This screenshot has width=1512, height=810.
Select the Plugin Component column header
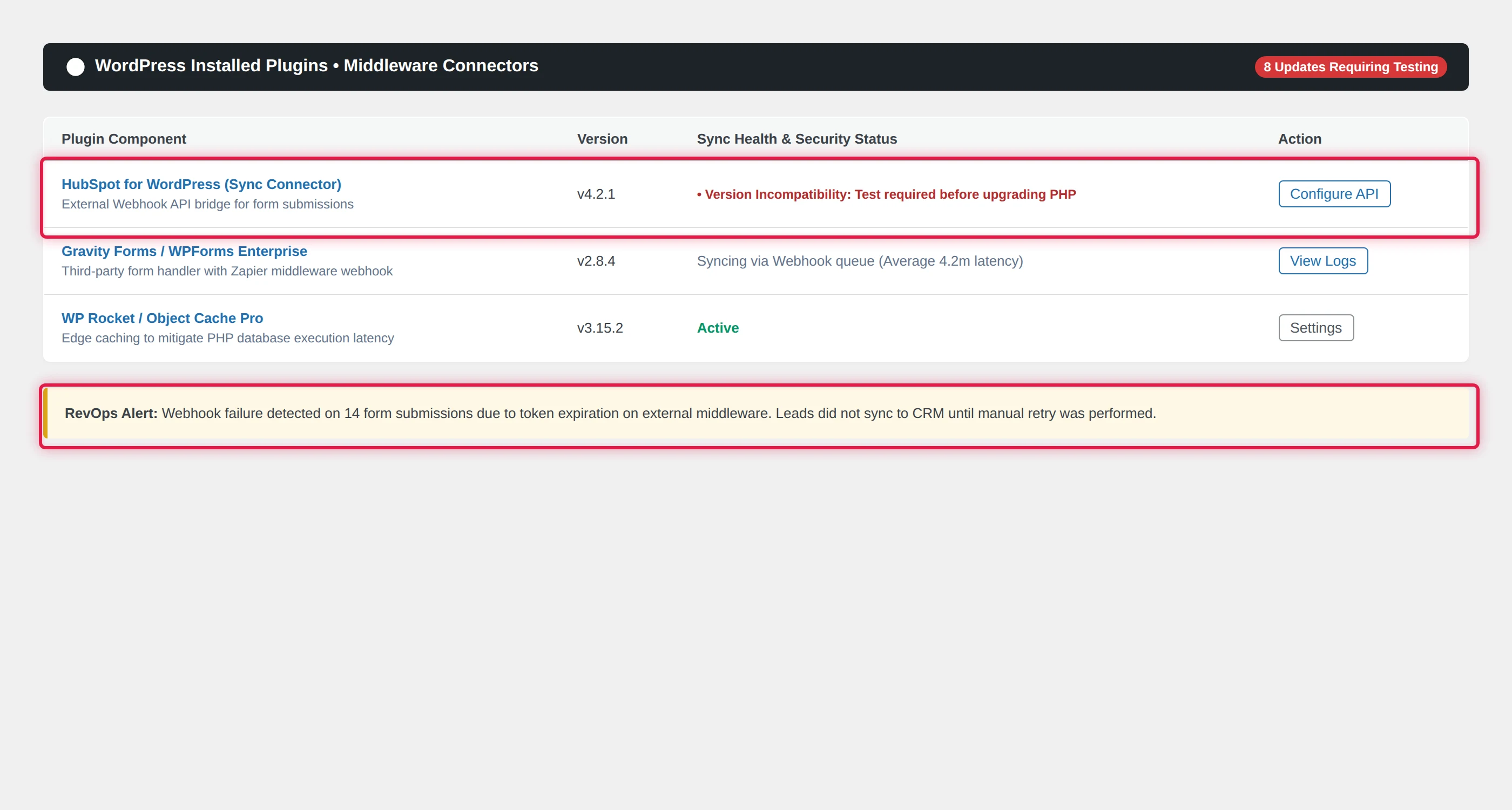point(124,139)
